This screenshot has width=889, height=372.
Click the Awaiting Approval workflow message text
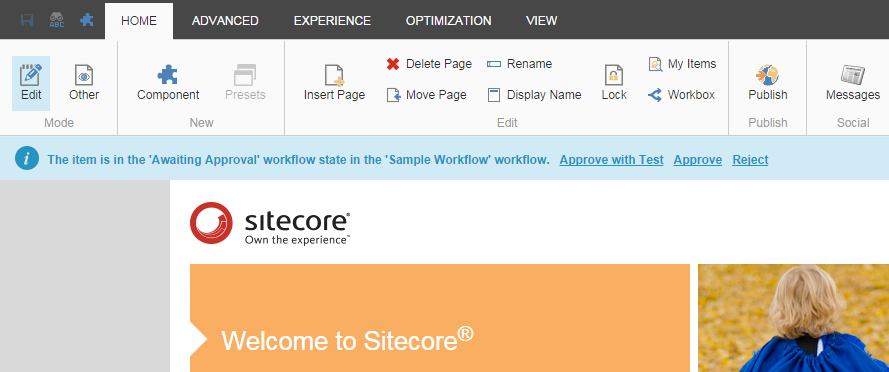(299, 160)
